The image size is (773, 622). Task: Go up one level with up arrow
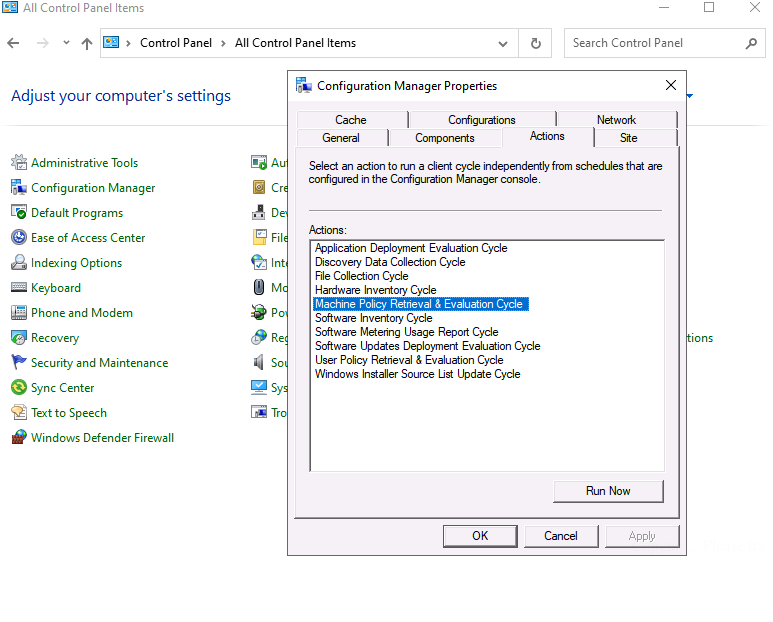point(87,44)
